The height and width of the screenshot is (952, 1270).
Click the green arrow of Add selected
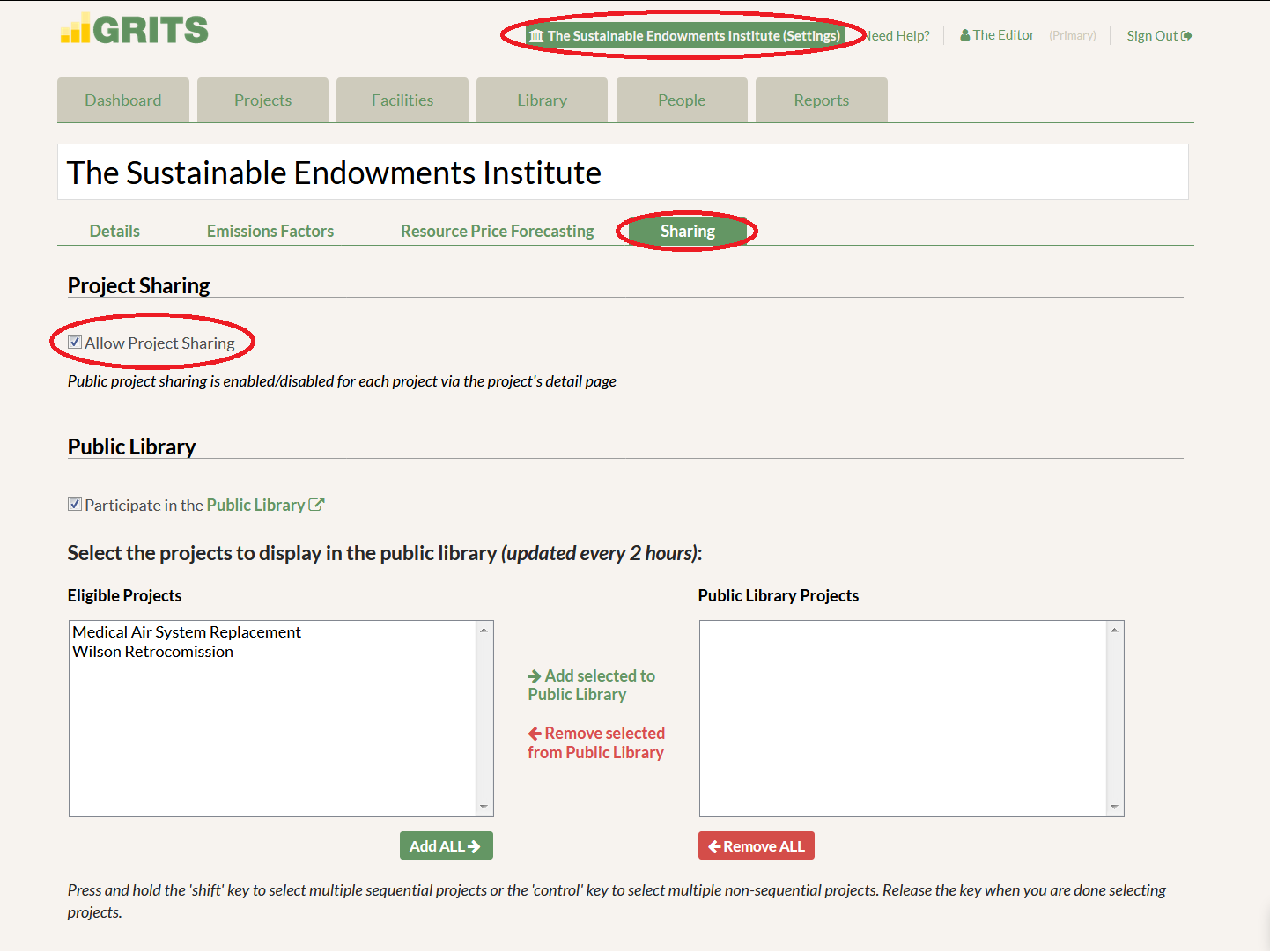tap(535, 676)
